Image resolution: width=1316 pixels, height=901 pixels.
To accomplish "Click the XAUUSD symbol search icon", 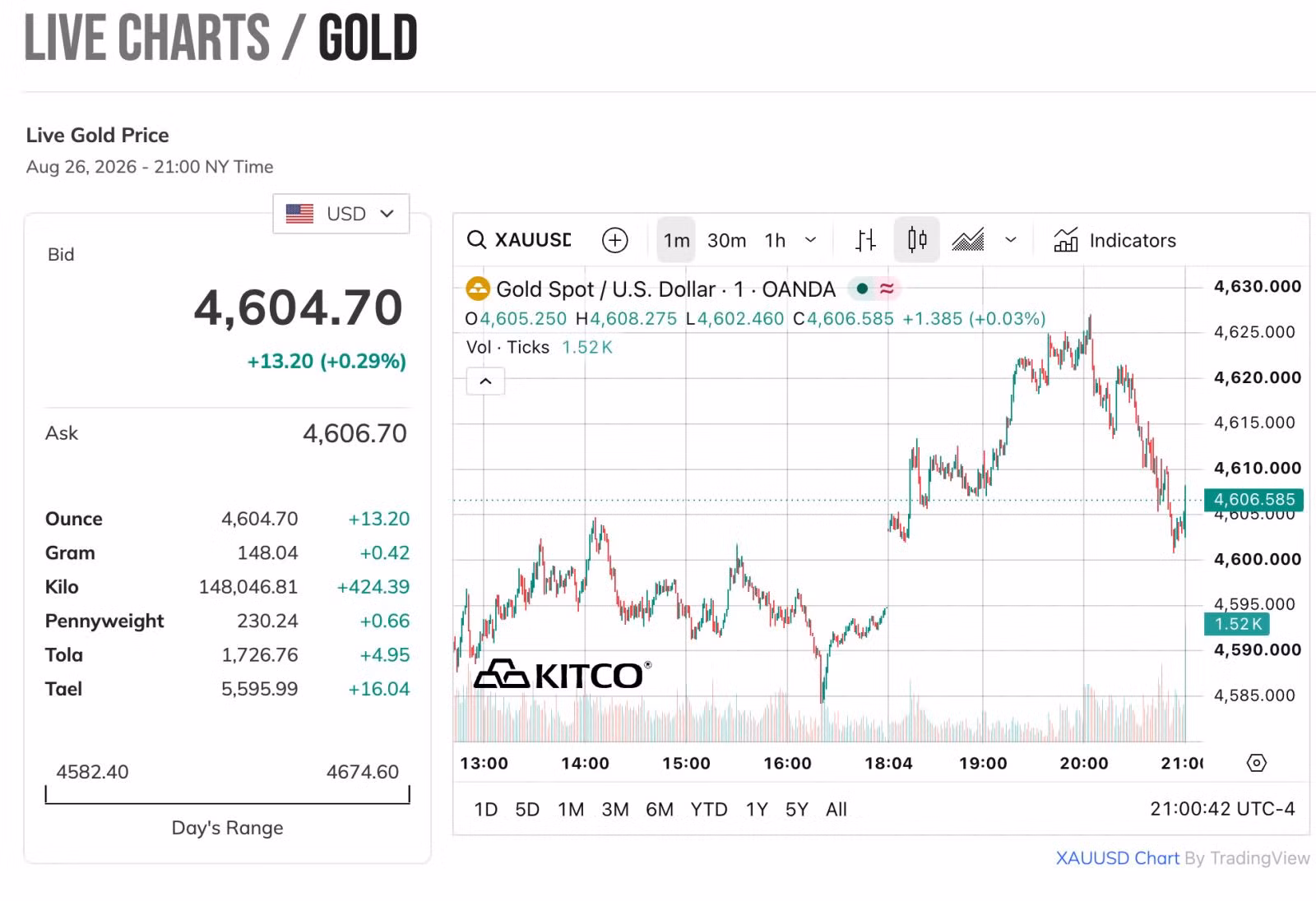I will point(476,240).
